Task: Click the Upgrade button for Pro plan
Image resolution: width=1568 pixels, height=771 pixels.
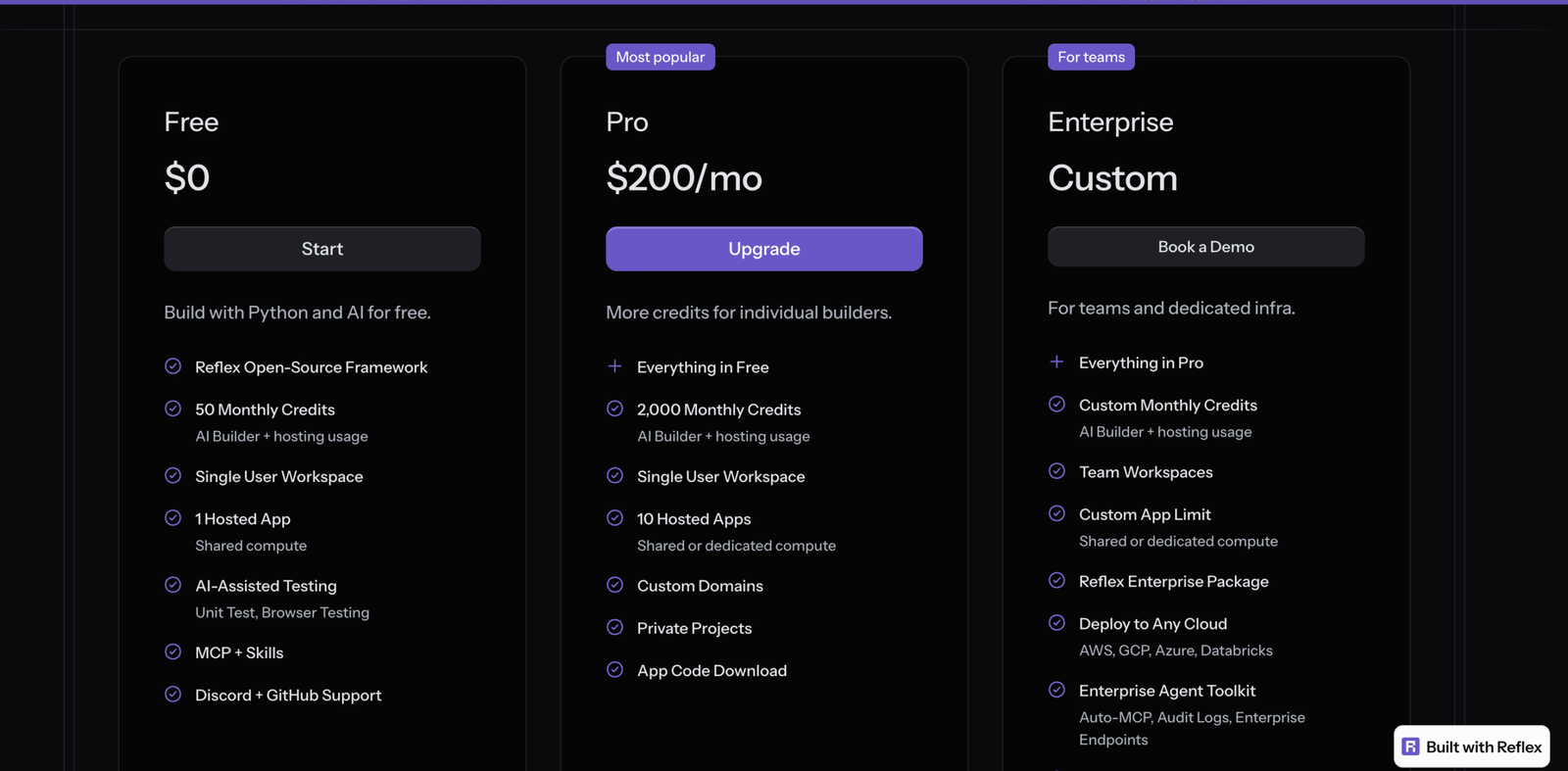Action: coord(764,249)
